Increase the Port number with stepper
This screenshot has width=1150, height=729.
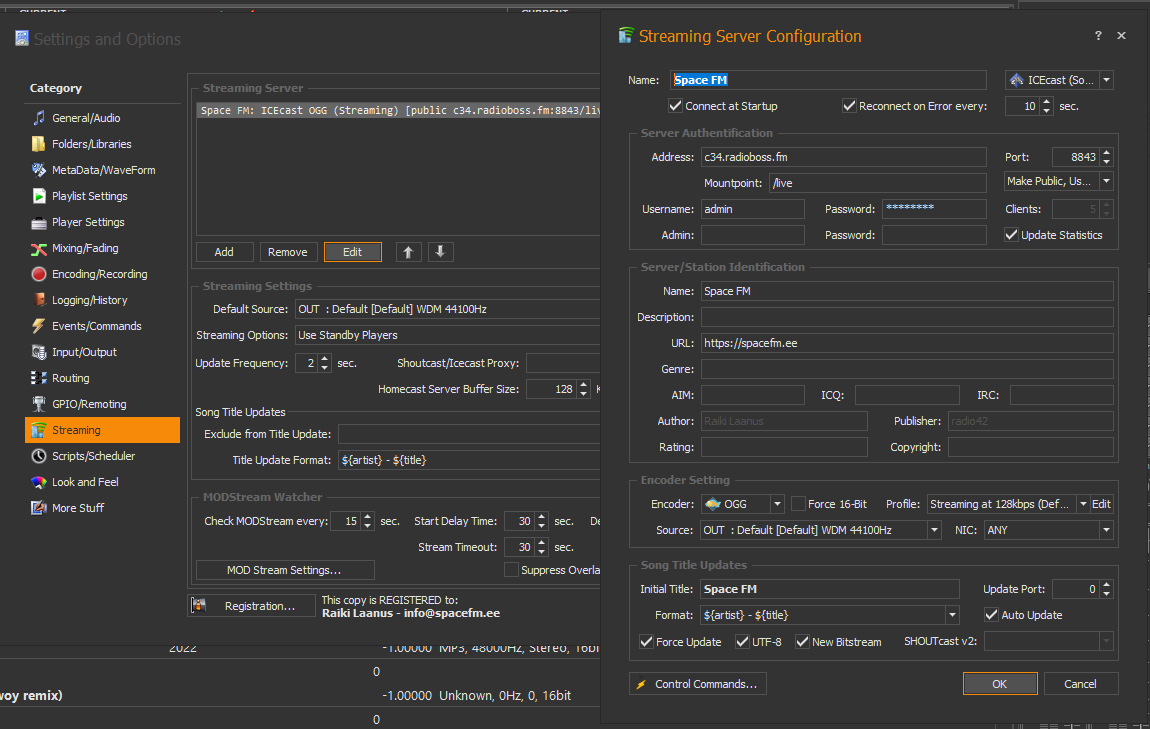[x=1106, y=153]
